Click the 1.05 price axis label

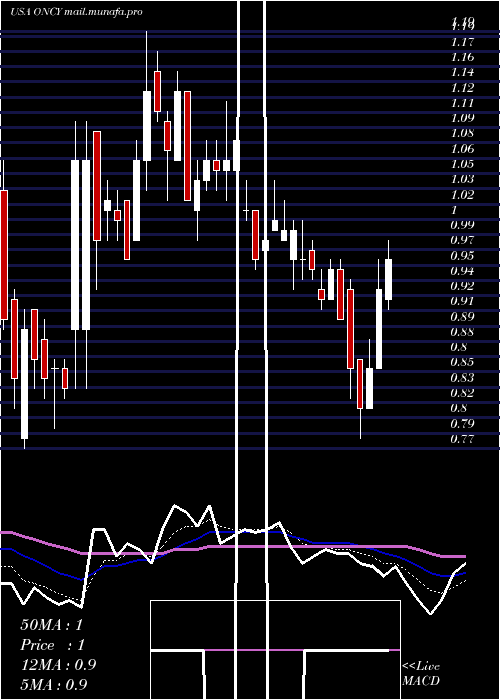pyautogui.click(x=462, y=164)
